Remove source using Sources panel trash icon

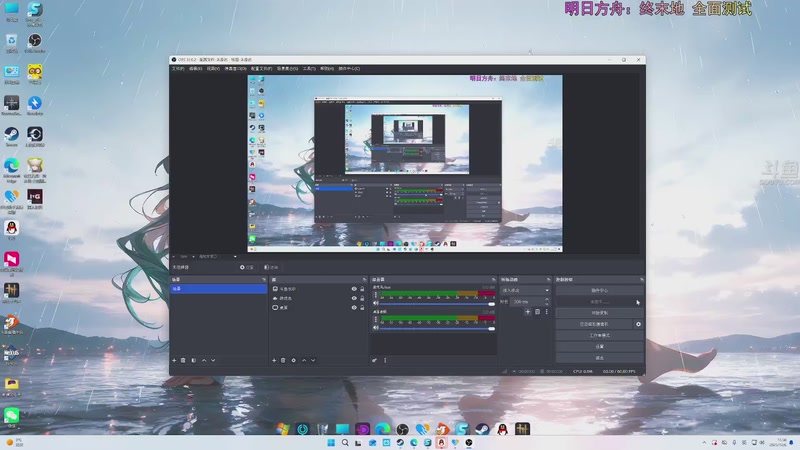pyautogui.click(x=283, y=360)
